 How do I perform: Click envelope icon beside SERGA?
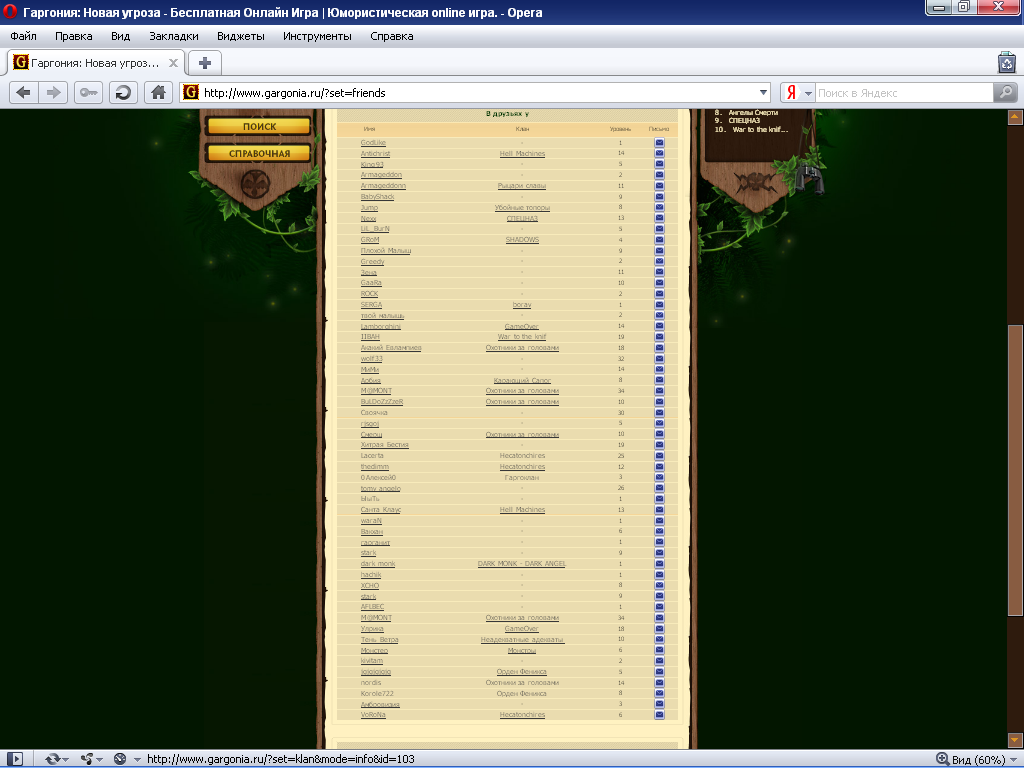pyautogui.click(x=659, y=304)
